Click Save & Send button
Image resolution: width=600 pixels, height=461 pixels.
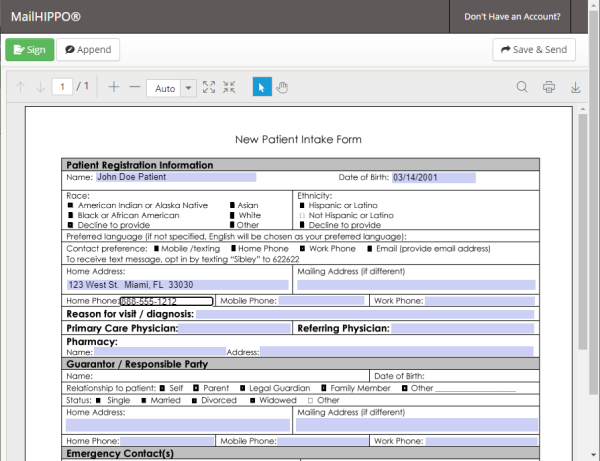(534, 50)
